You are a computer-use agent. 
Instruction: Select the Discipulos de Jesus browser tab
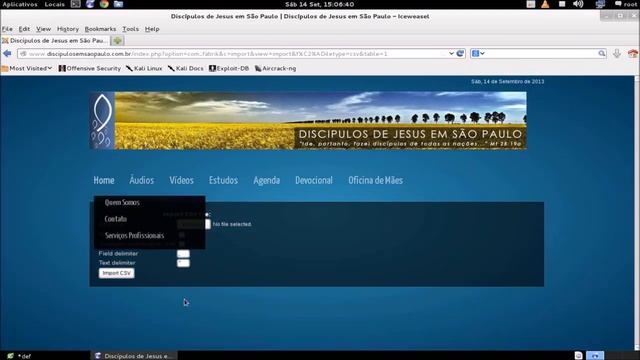point(56,40)
